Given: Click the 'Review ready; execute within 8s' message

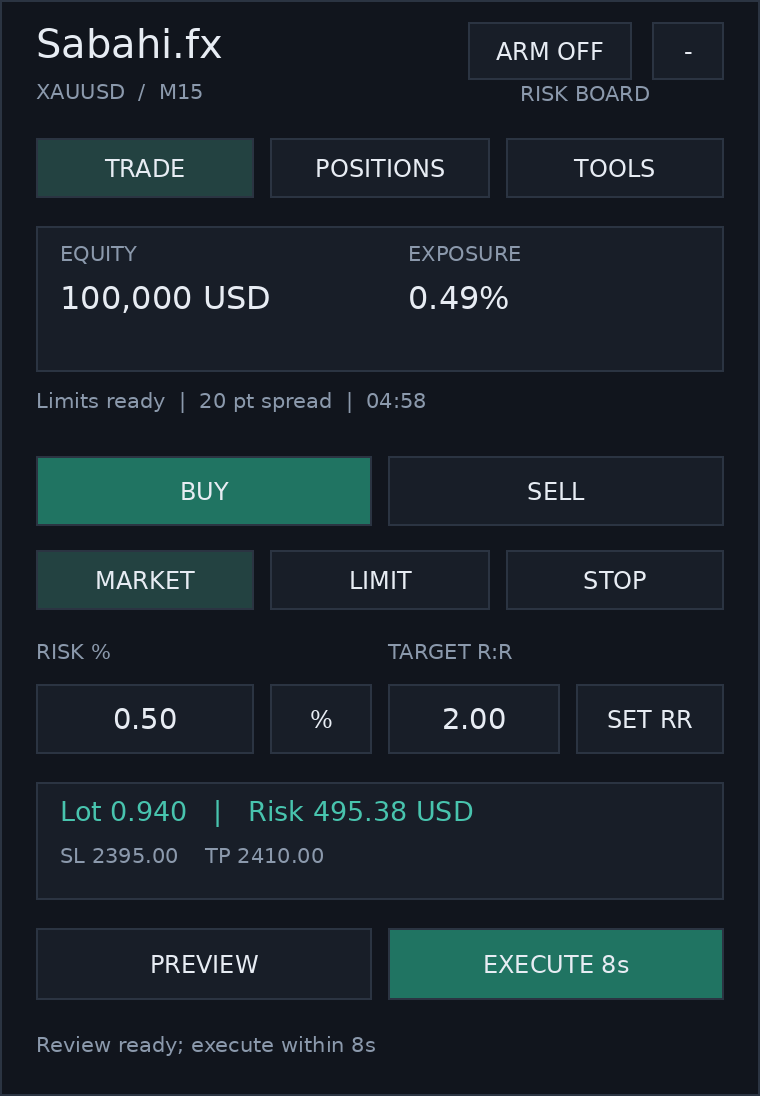Looking at the screenshot, I should tap(206, 1044).
